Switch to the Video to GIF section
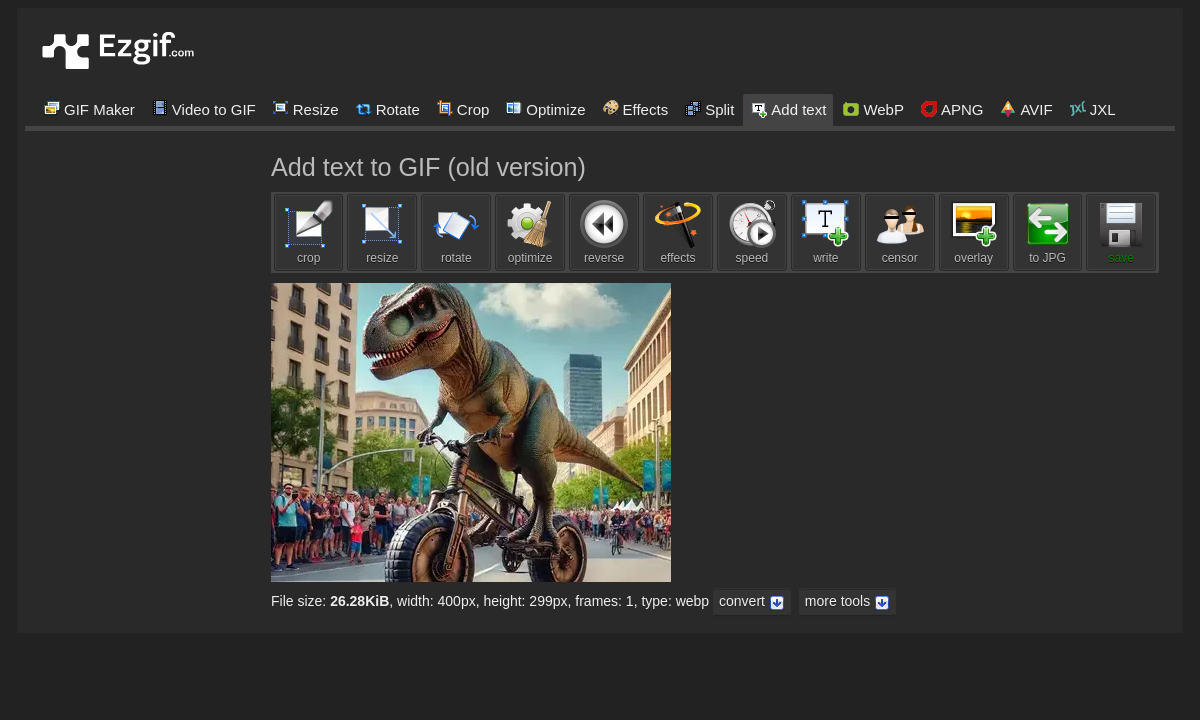Screen dimensions: 1200x720 (x=204, y=110)
